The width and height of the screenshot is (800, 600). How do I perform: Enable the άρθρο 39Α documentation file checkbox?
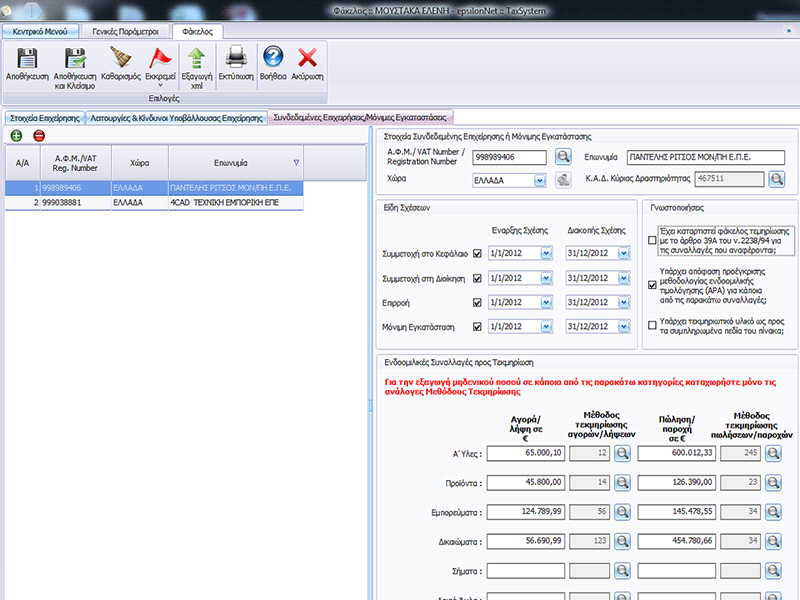(653, 240)
